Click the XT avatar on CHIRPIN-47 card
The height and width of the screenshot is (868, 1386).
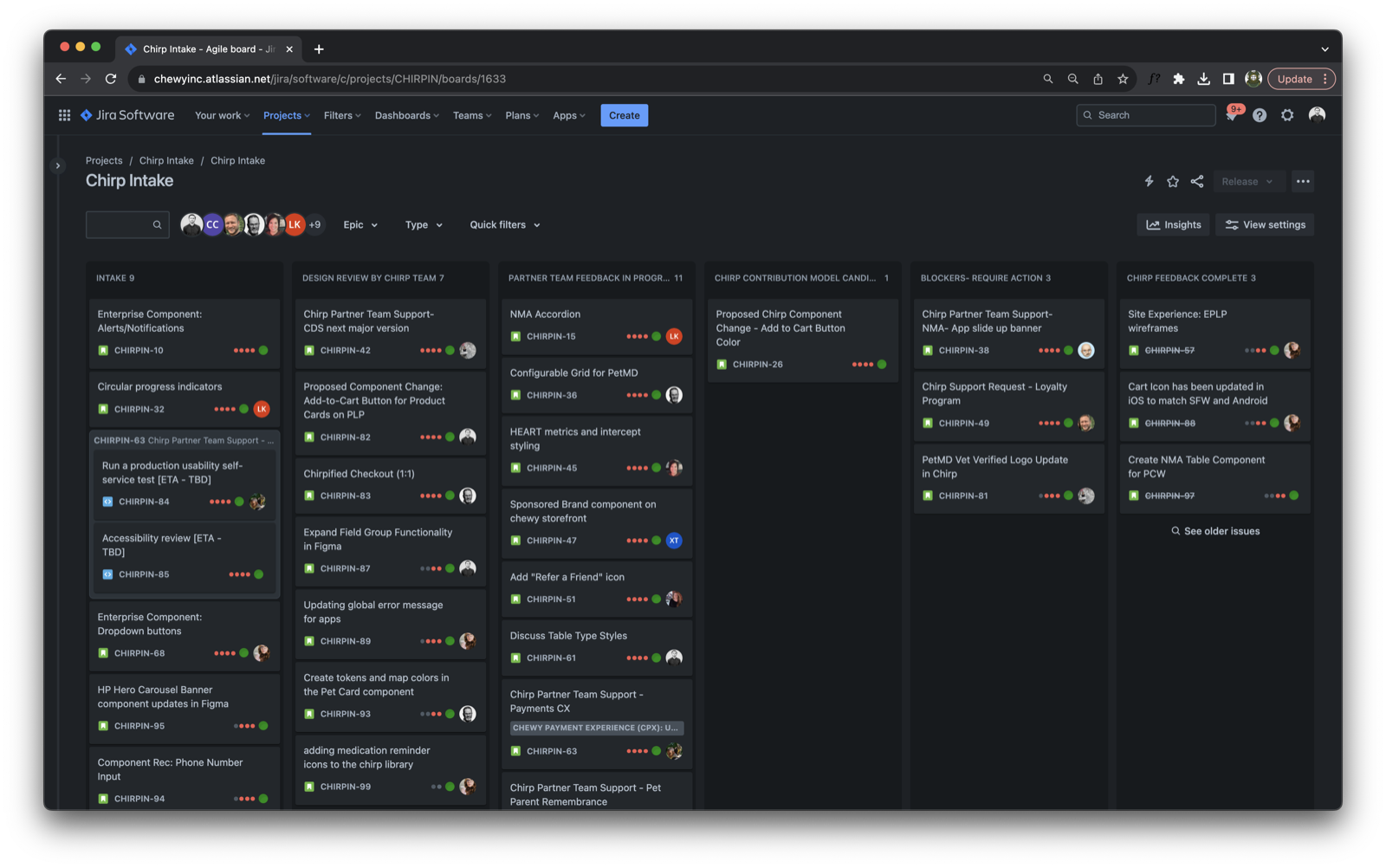pyautogui.click(x=674, y=541)
